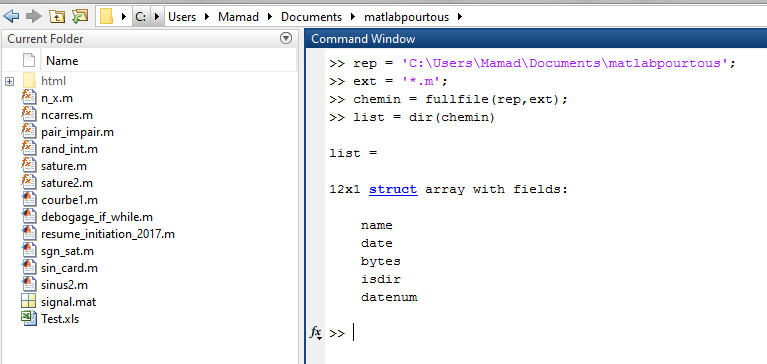Click the 'isdir' field name in output
This screenshot has width=767, height=364.
click(x=381, y=279)
